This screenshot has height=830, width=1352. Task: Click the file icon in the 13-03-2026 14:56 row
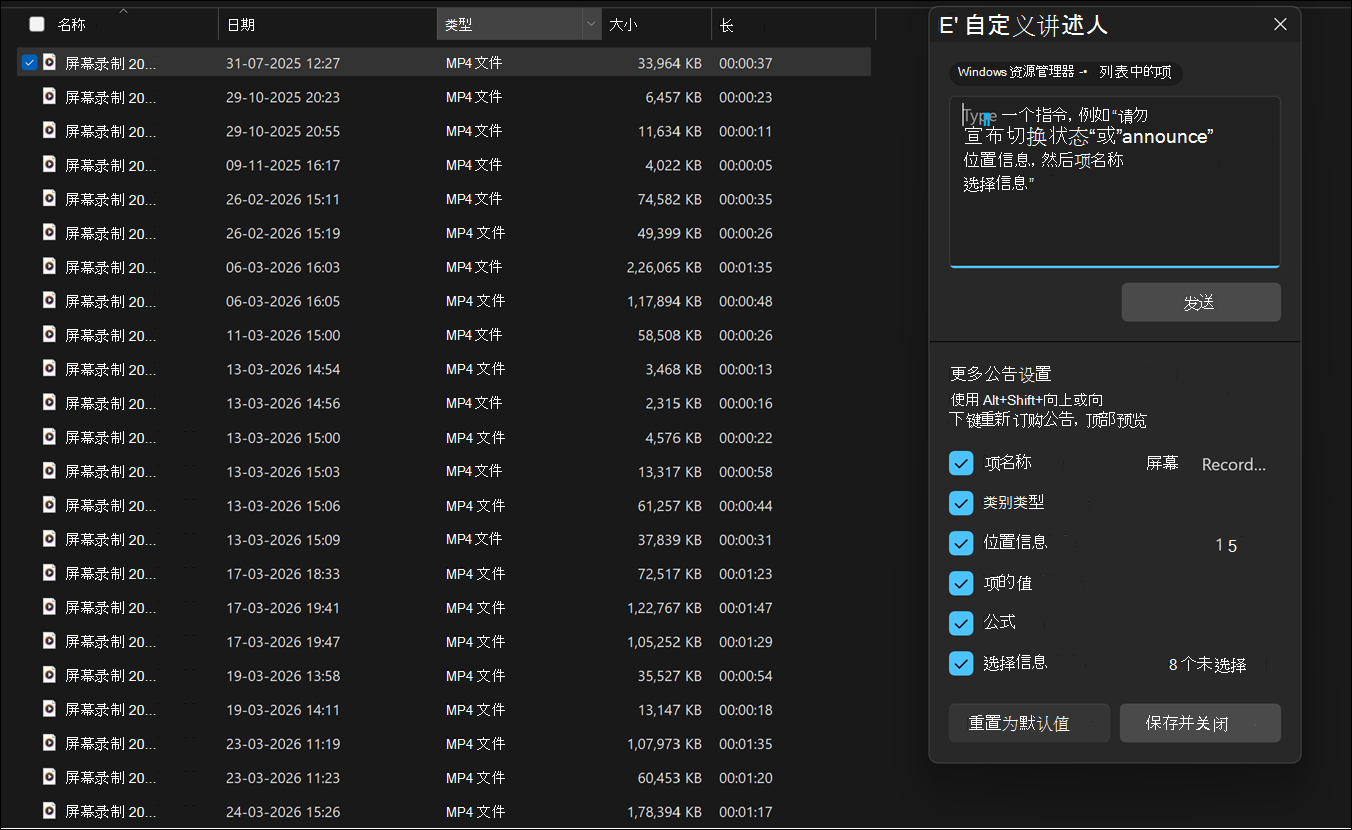48,403
